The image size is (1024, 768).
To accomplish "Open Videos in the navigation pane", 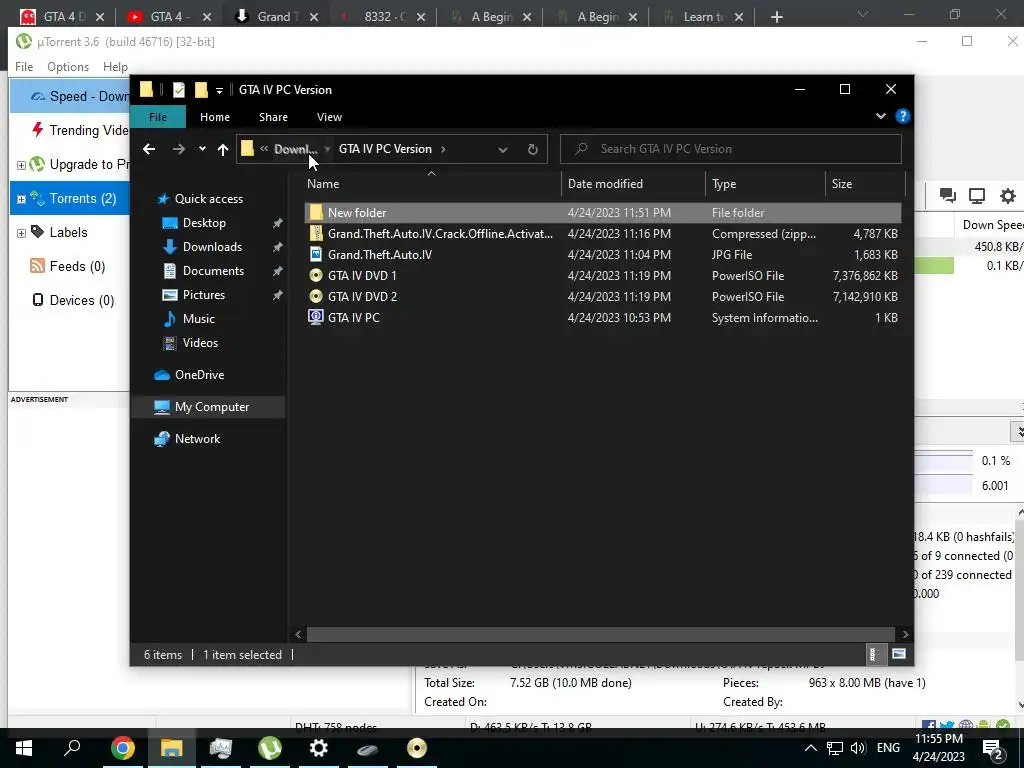I will [200, 343].
